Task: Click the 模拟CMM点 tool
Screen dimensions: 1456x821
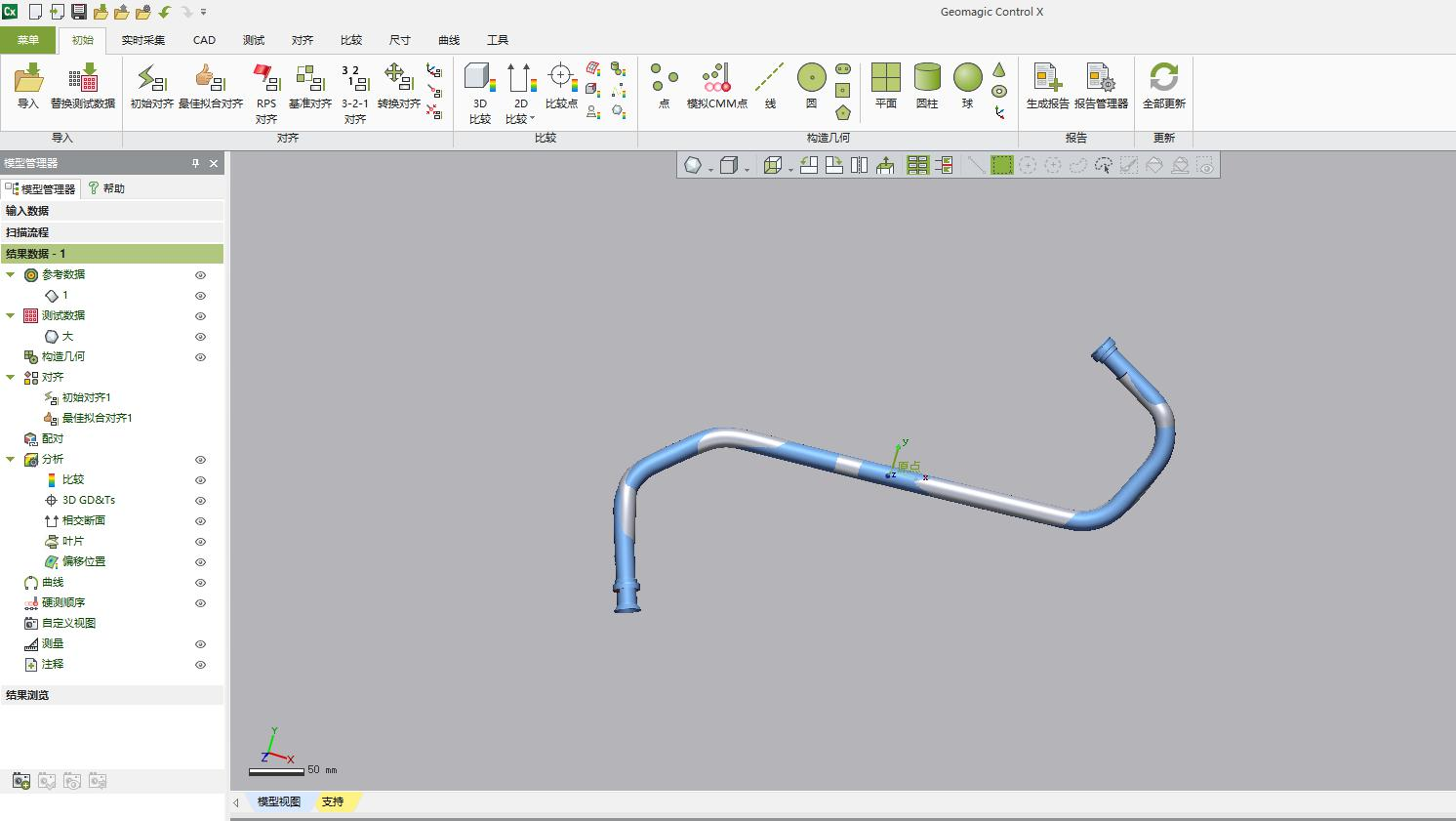Action: coord(717,86)
